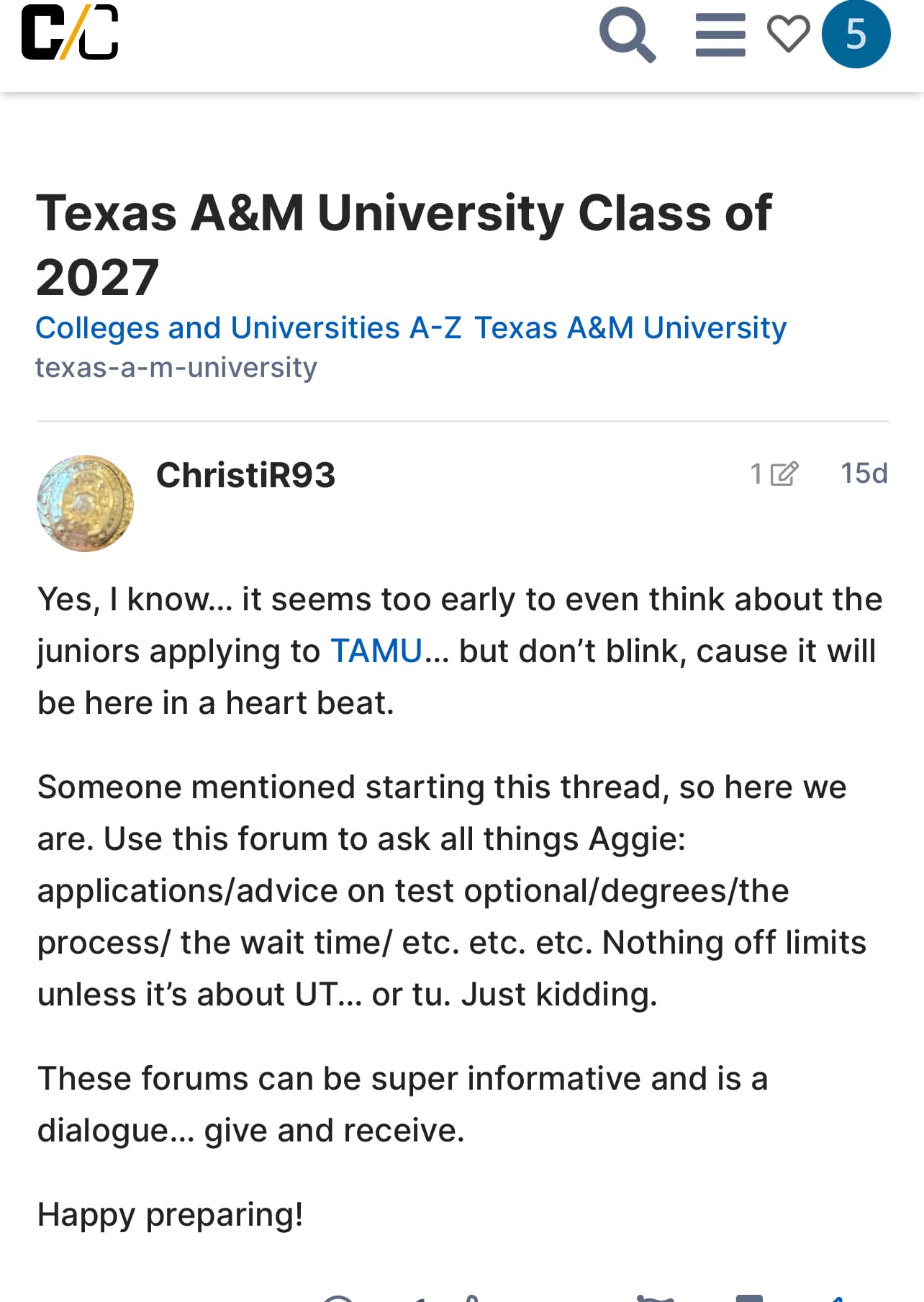Screen dimensions: 924x1302
Task: Click the "Just kidding." sentence
Action: pos(559,995)
